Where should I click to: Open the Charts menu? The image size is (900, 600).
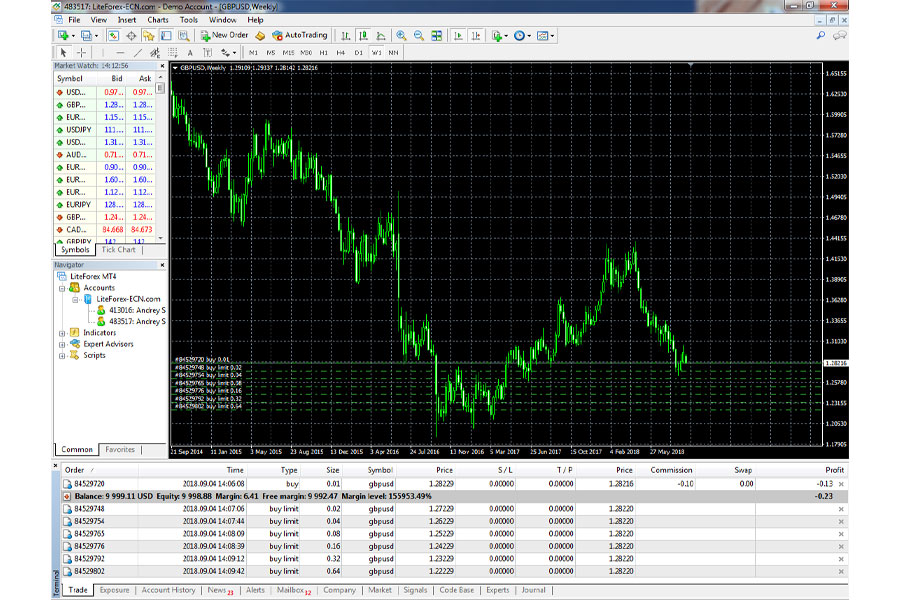(x=158, y=20)
